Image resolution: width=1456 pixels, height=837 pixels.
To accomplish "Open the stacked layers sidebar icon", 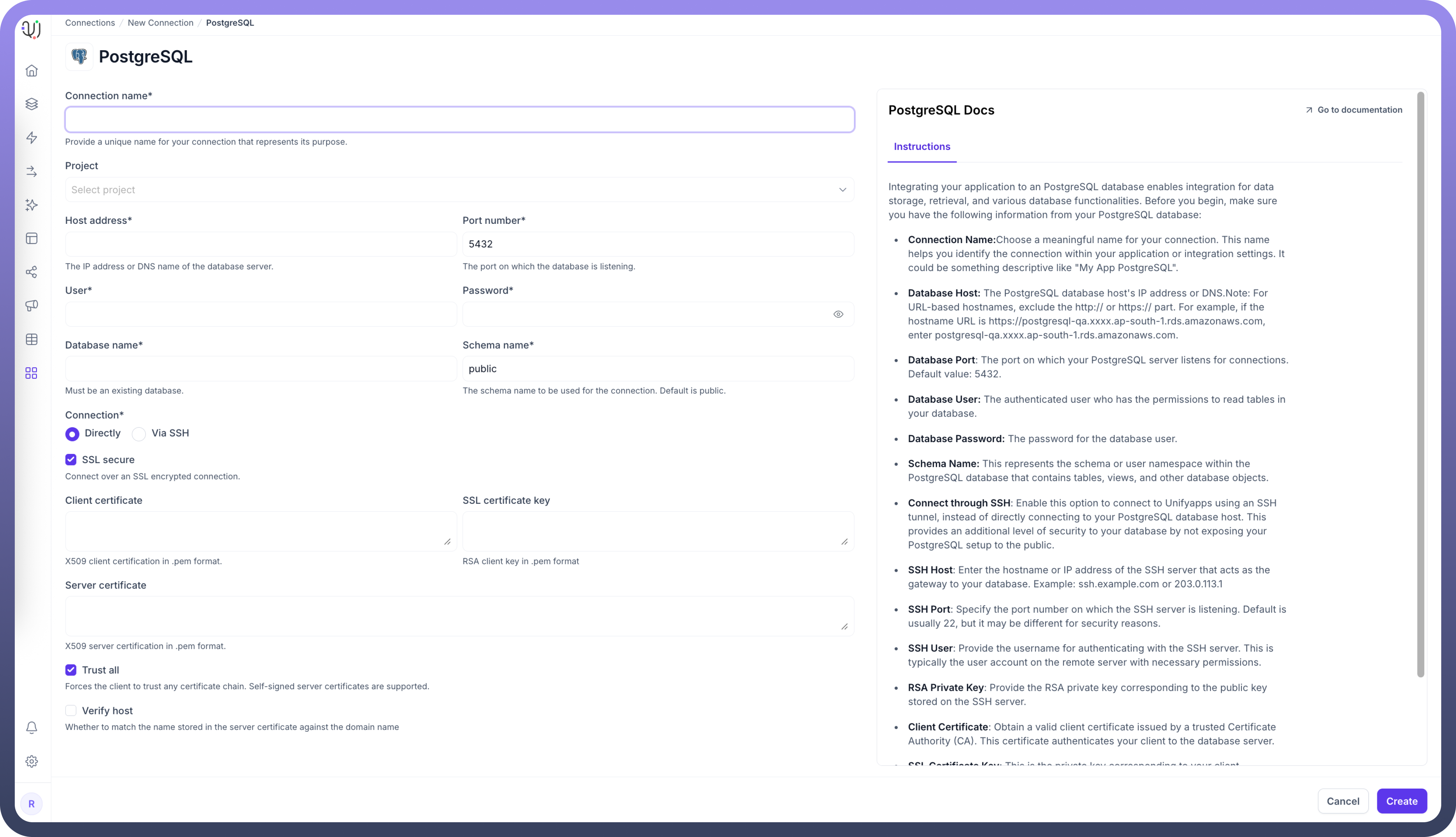I will click(32, 104).
